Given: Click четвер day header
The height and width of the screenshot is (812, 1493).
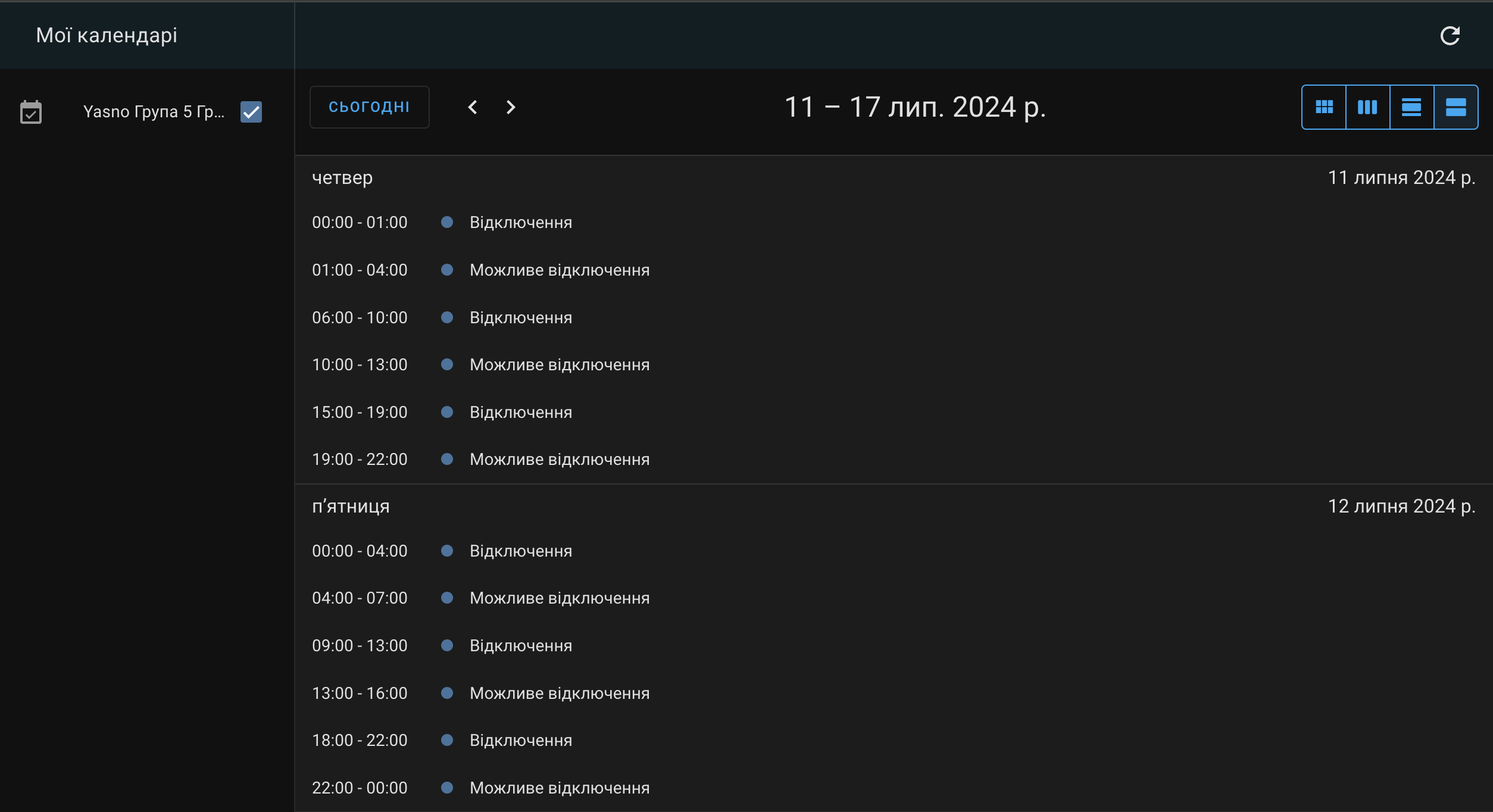Looking at the screenshot, I should pos(342,177).
